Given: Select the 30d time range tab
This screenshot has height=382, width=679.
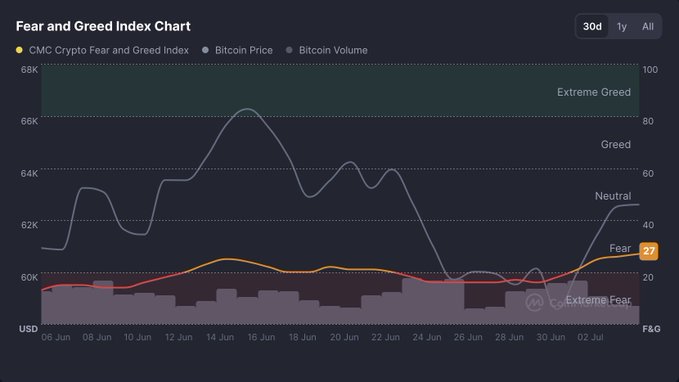Looking at the screenshot, I should pyautogui.click(x=592, y=26).
